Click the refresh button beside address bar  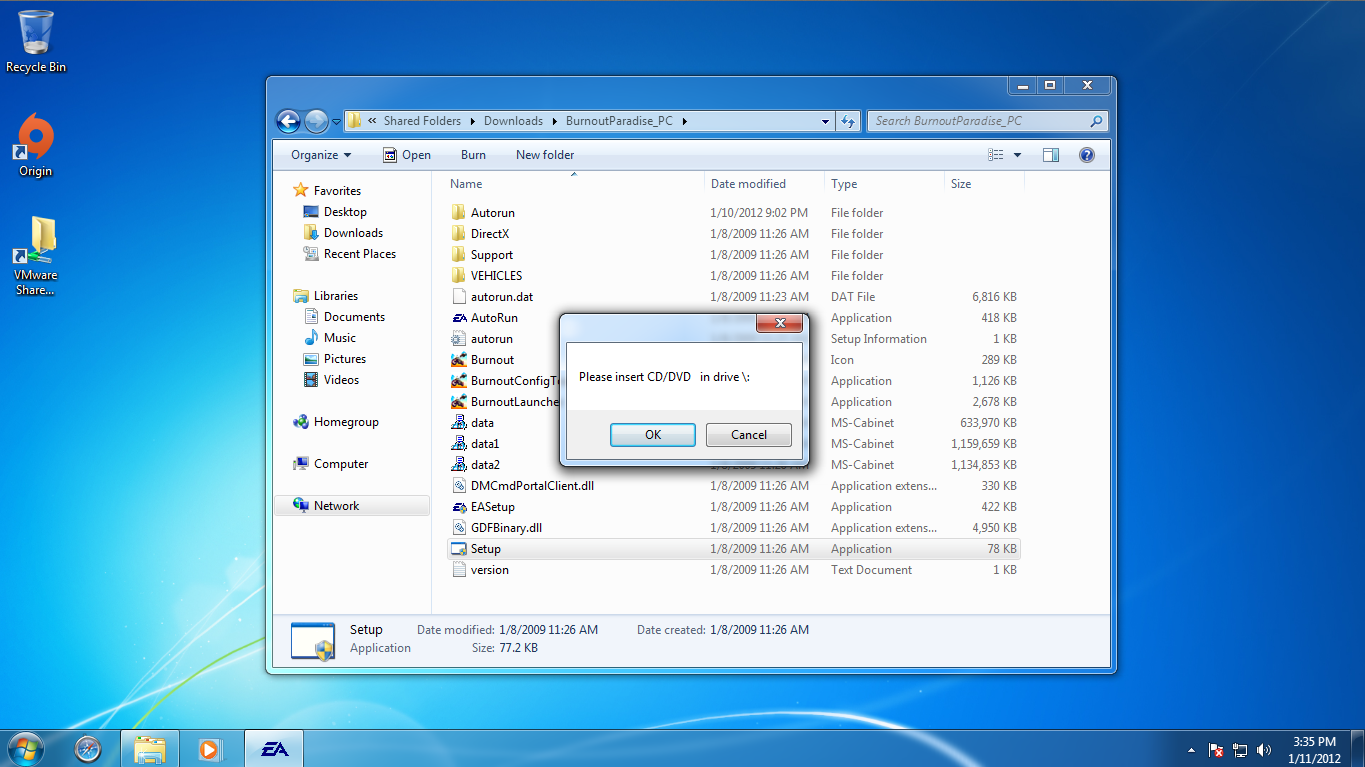(x=848, y=121)
